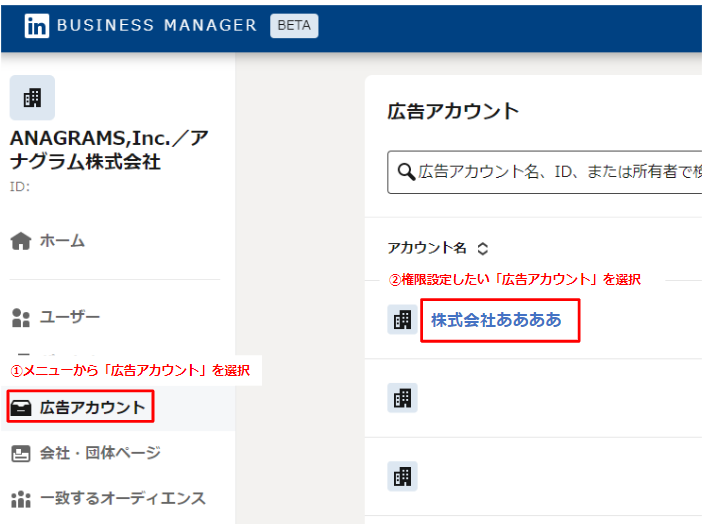Screen dimensions: 708x524
Task: Click ANAGRAMS,Inc.／アナグラム株式会社 company name
Action: [109, 150]
